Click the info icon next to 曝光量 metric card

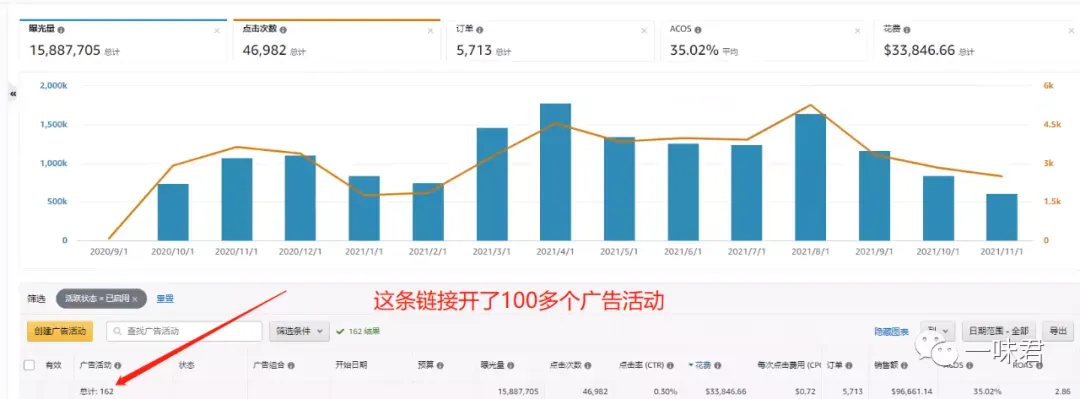(x=61, y=30)
